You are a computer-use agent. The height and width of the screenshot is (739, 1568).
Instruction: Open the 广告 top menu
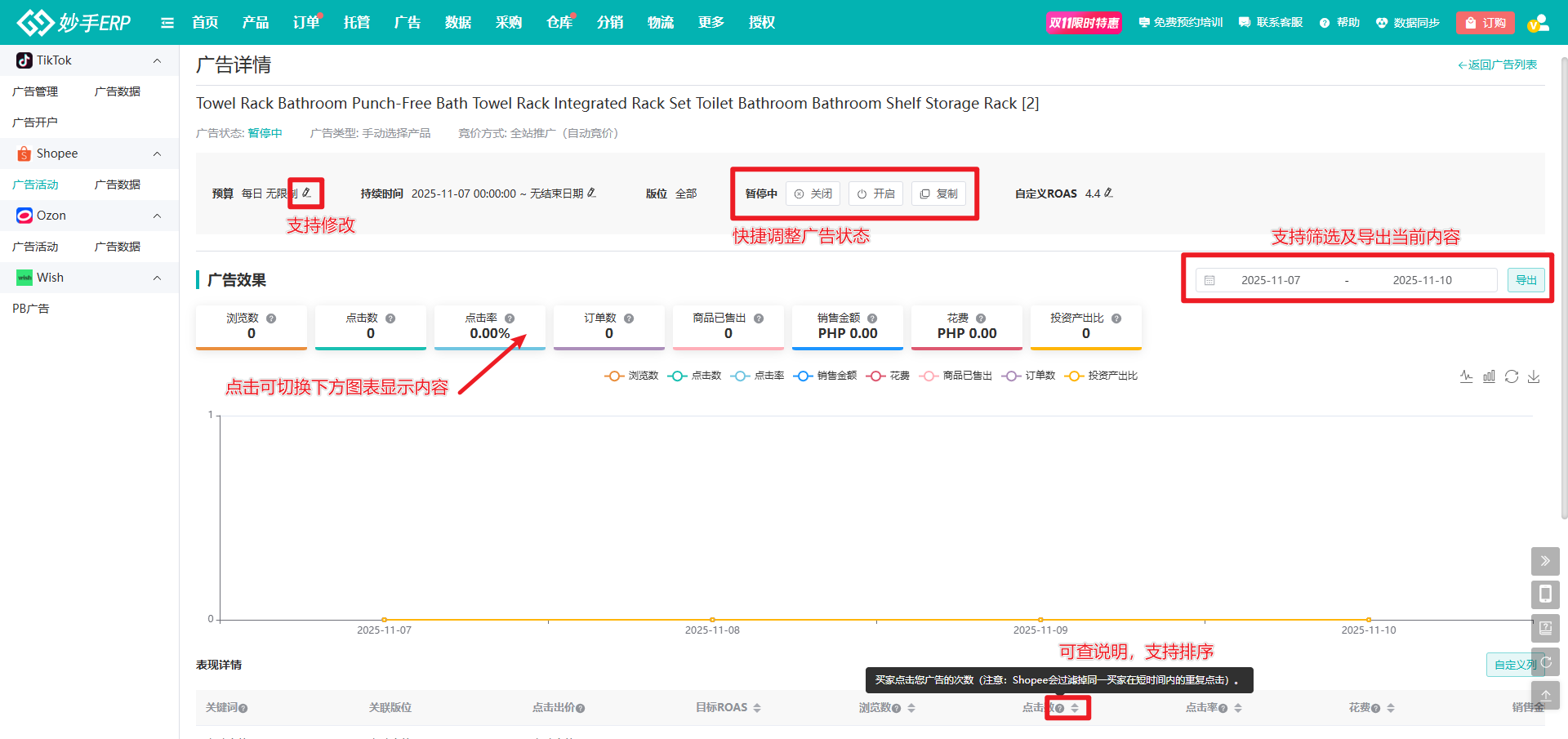407,23
